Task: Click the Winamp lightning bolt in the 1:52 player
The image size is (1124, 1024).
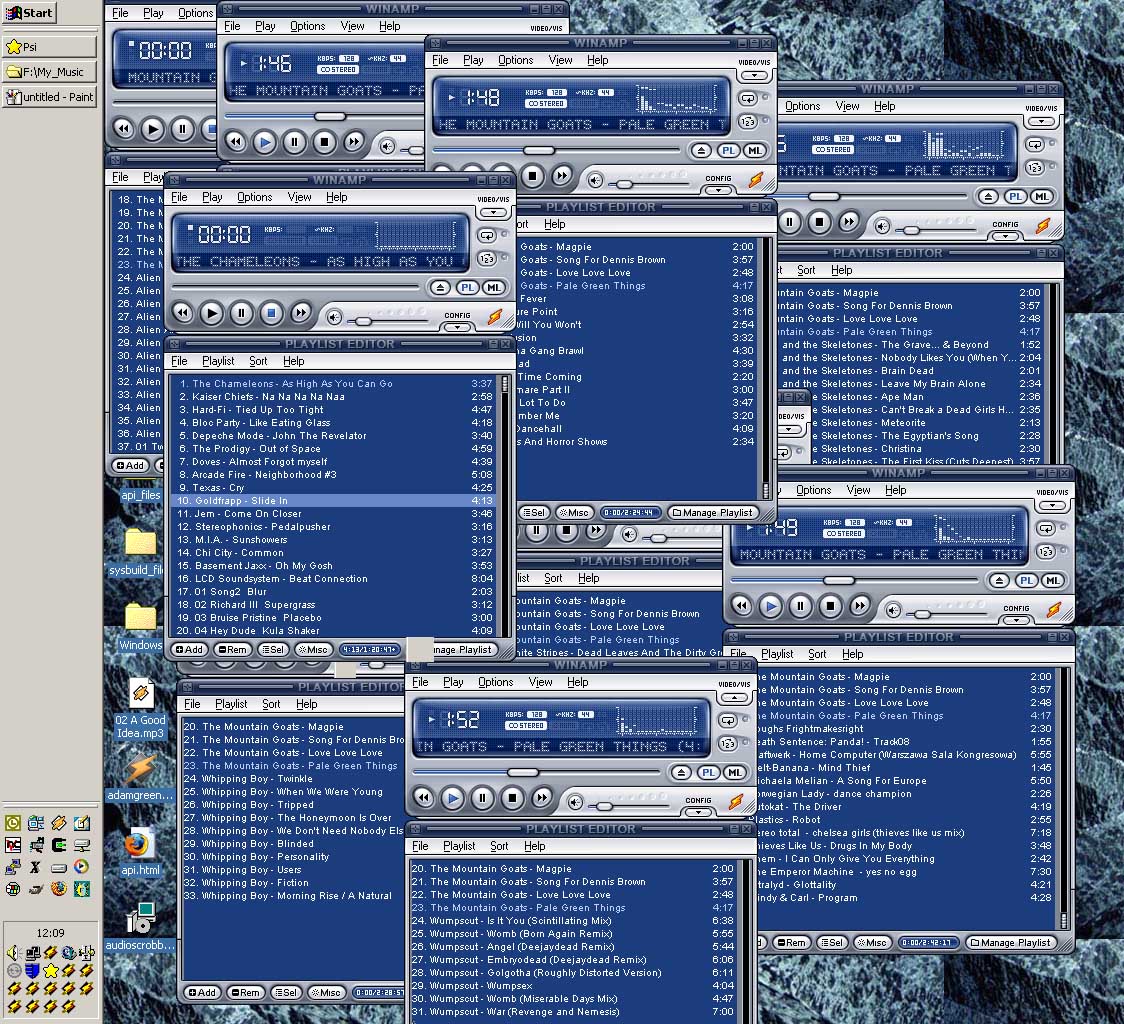Action: click(x=736, y=802)
